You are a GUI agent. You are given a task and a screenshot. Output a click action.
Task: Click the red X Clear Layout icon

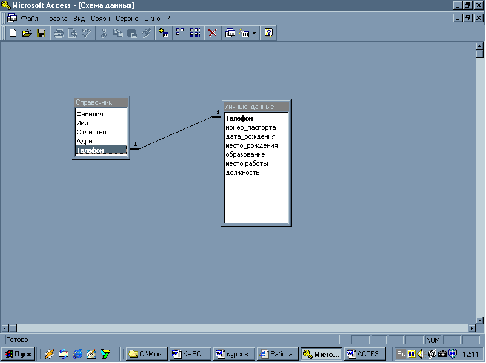pyautogui.click(x=212, y=33)
